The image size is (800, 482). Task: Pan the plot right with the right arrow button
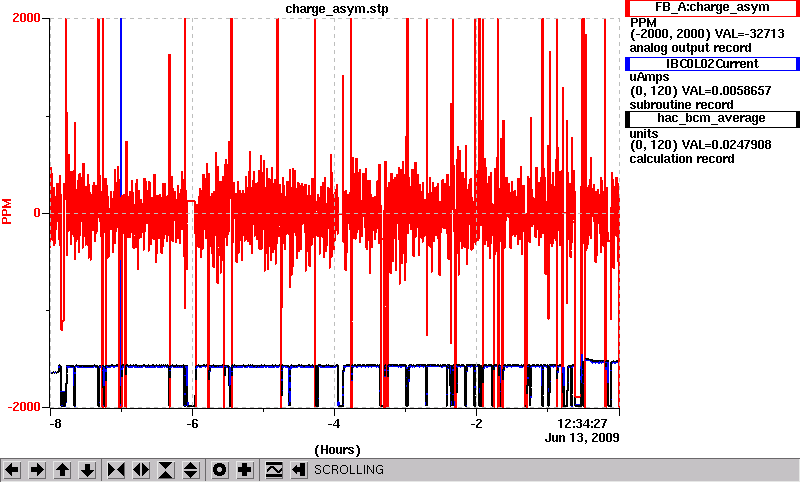coord(37,470)
